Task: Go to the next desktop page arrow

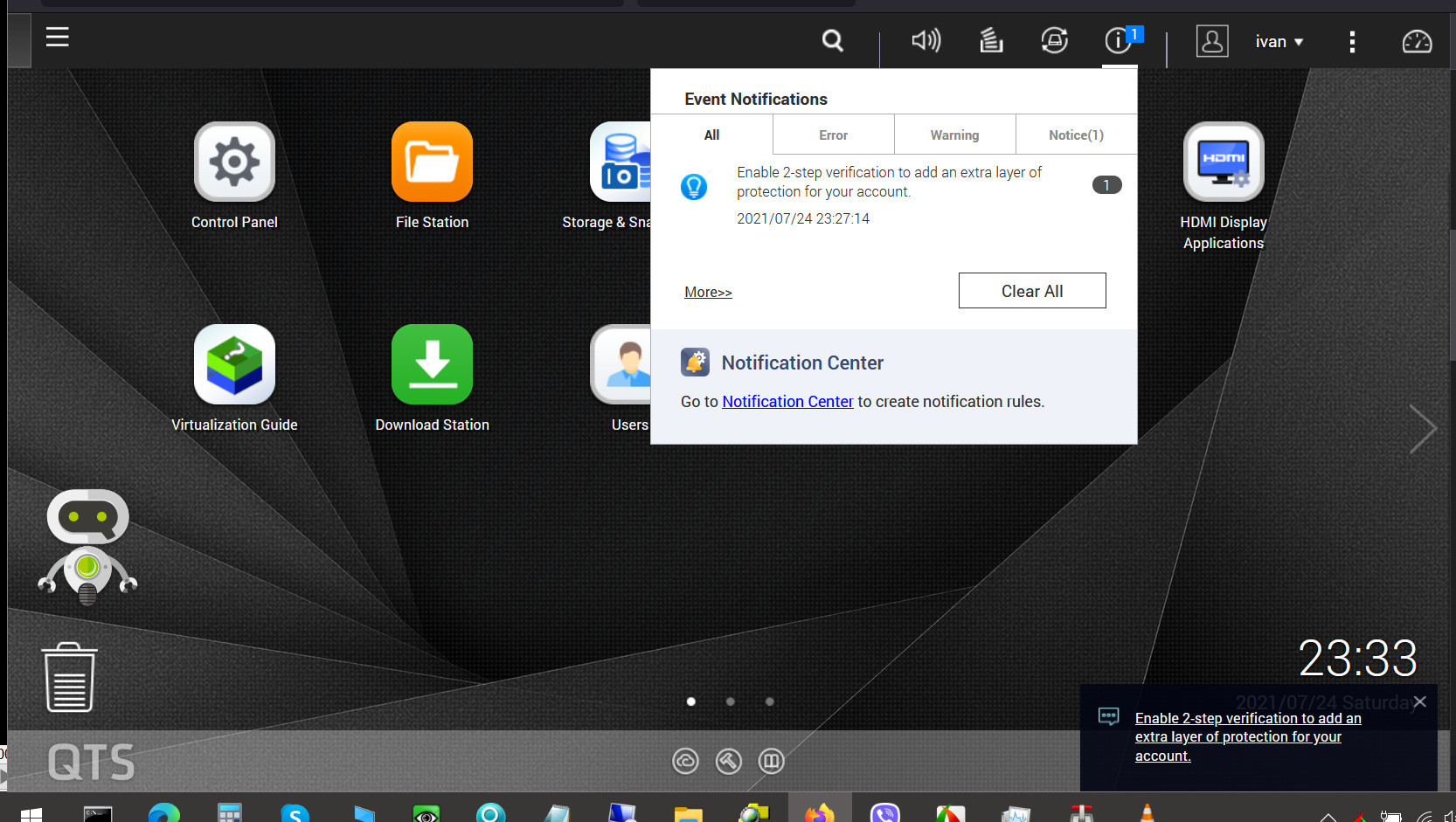Action: point(1422,430)
